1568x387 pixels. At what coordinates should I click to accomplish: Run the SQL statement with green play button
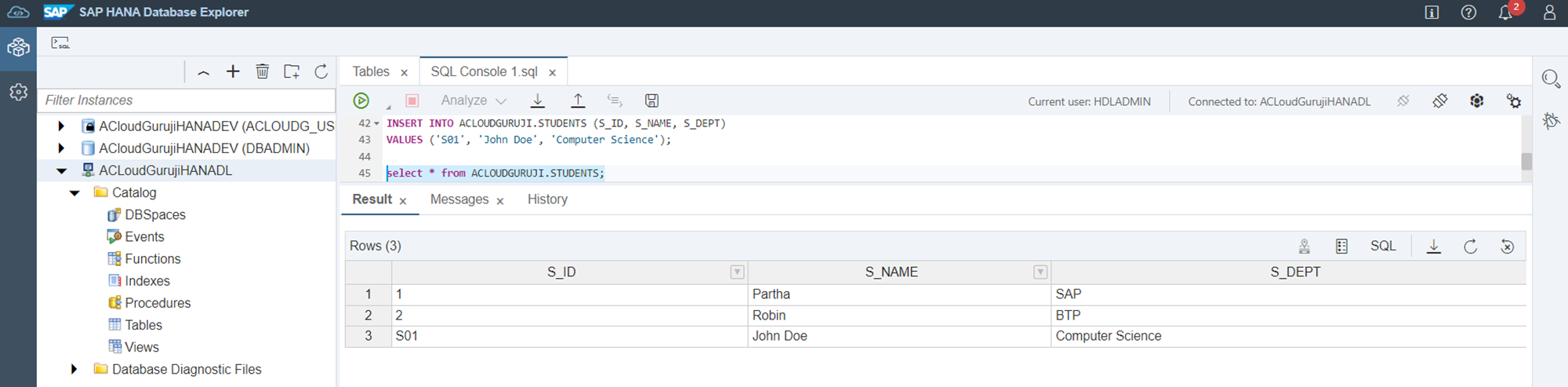pyautogui.click(x=361, y=100)
